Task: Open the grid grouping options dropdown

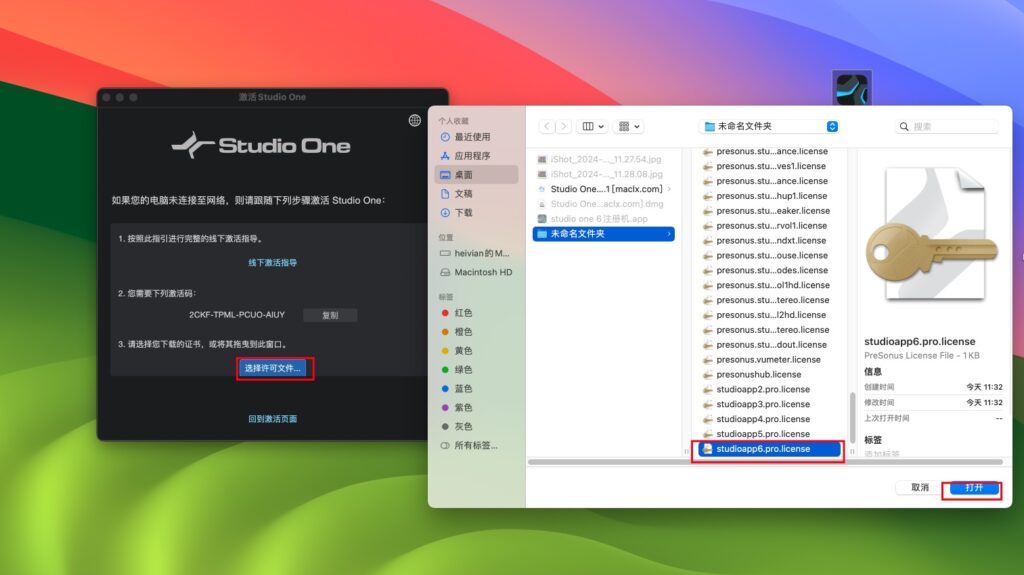Action: point(629,127)
